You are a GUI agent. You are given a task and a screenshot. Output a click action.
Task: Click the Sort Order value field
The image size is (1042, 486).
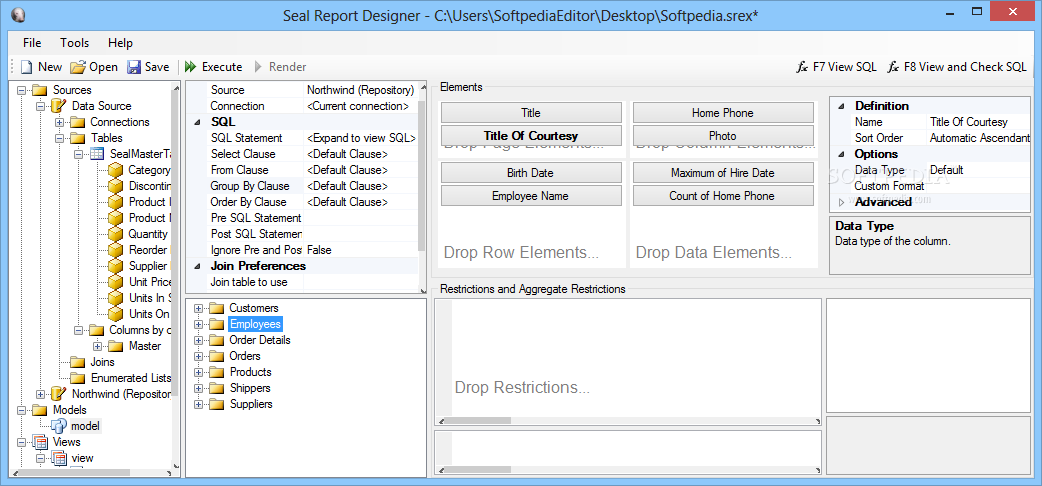[x=978, y=138]
